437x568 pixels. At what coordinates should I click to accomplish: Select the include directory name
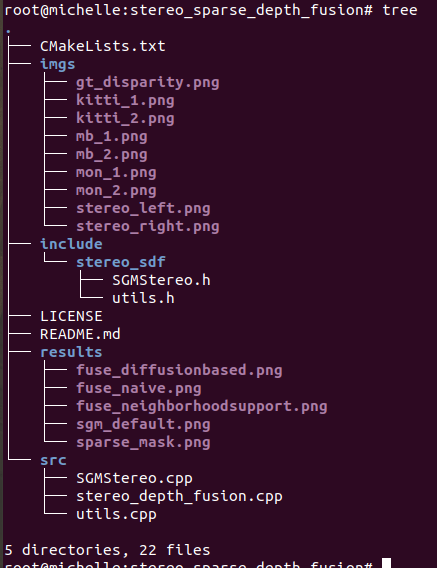point(71,244)
